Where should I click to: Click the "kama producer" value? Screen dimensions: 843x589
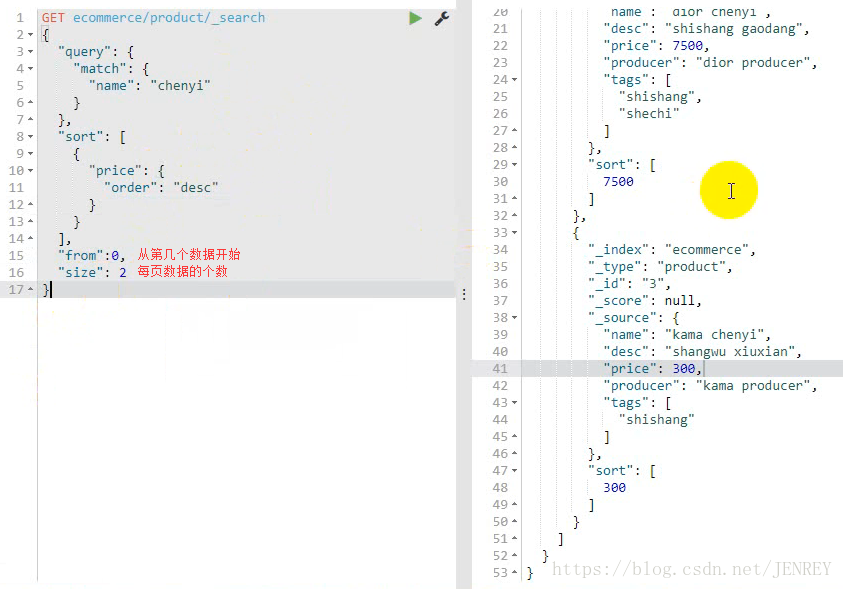[753, 386]
